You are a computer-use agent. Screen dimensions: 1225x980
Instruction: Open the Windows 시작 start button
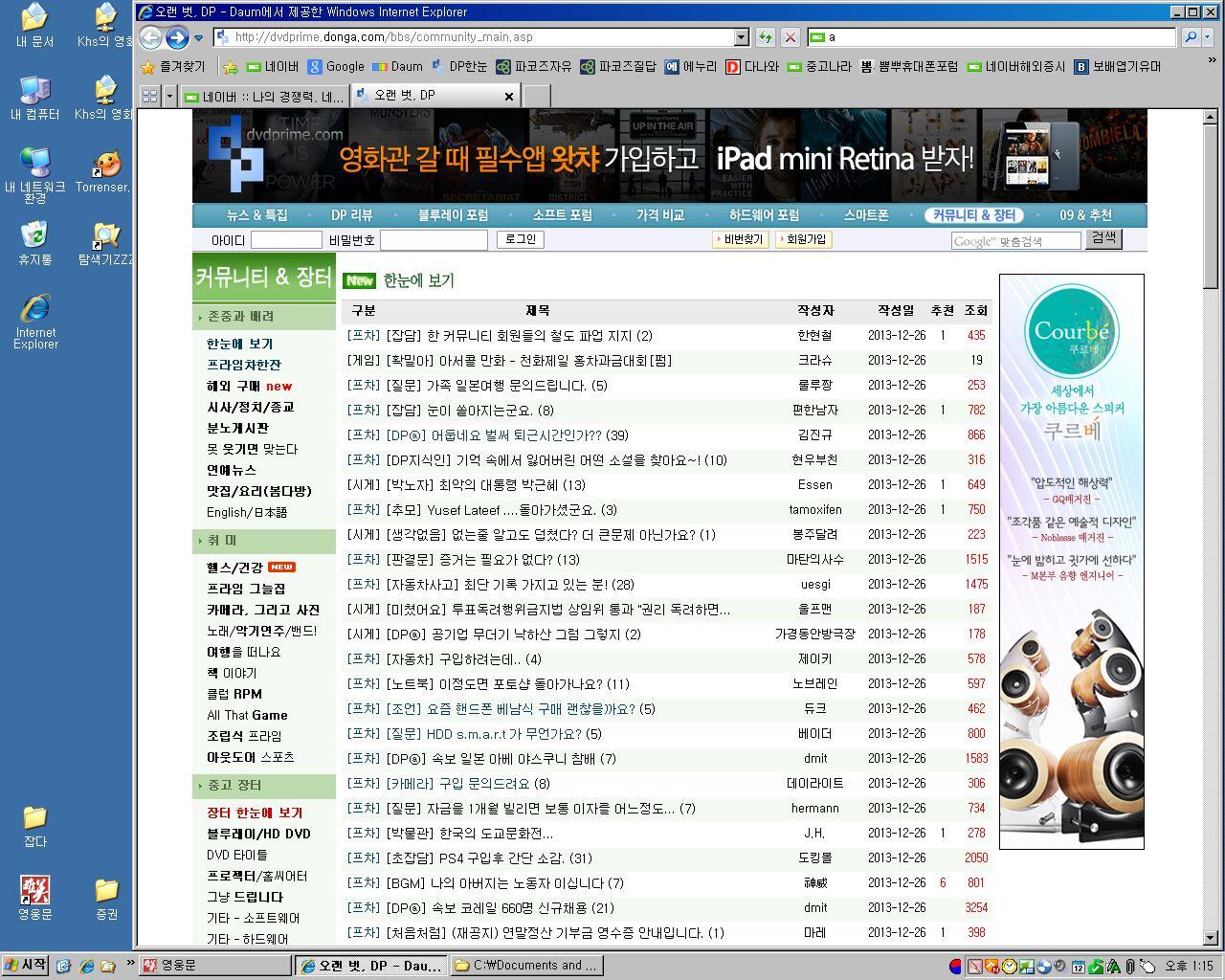coord(26,966)
